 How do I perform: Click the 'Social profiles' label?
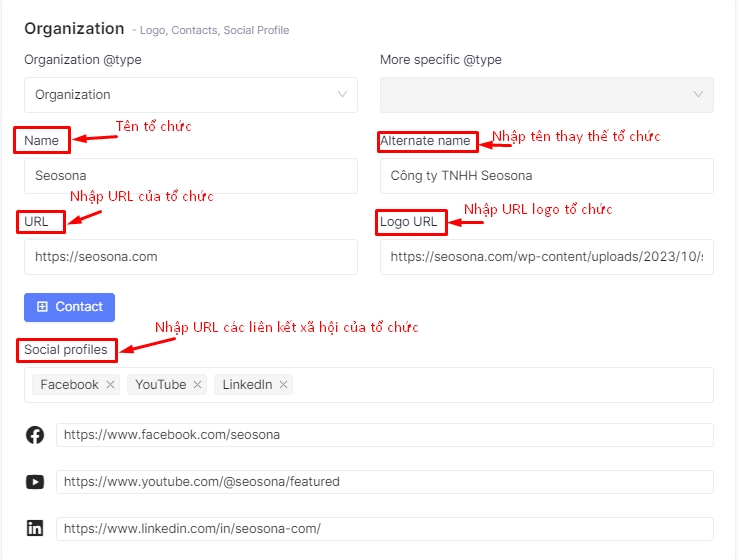click(66, 350)
